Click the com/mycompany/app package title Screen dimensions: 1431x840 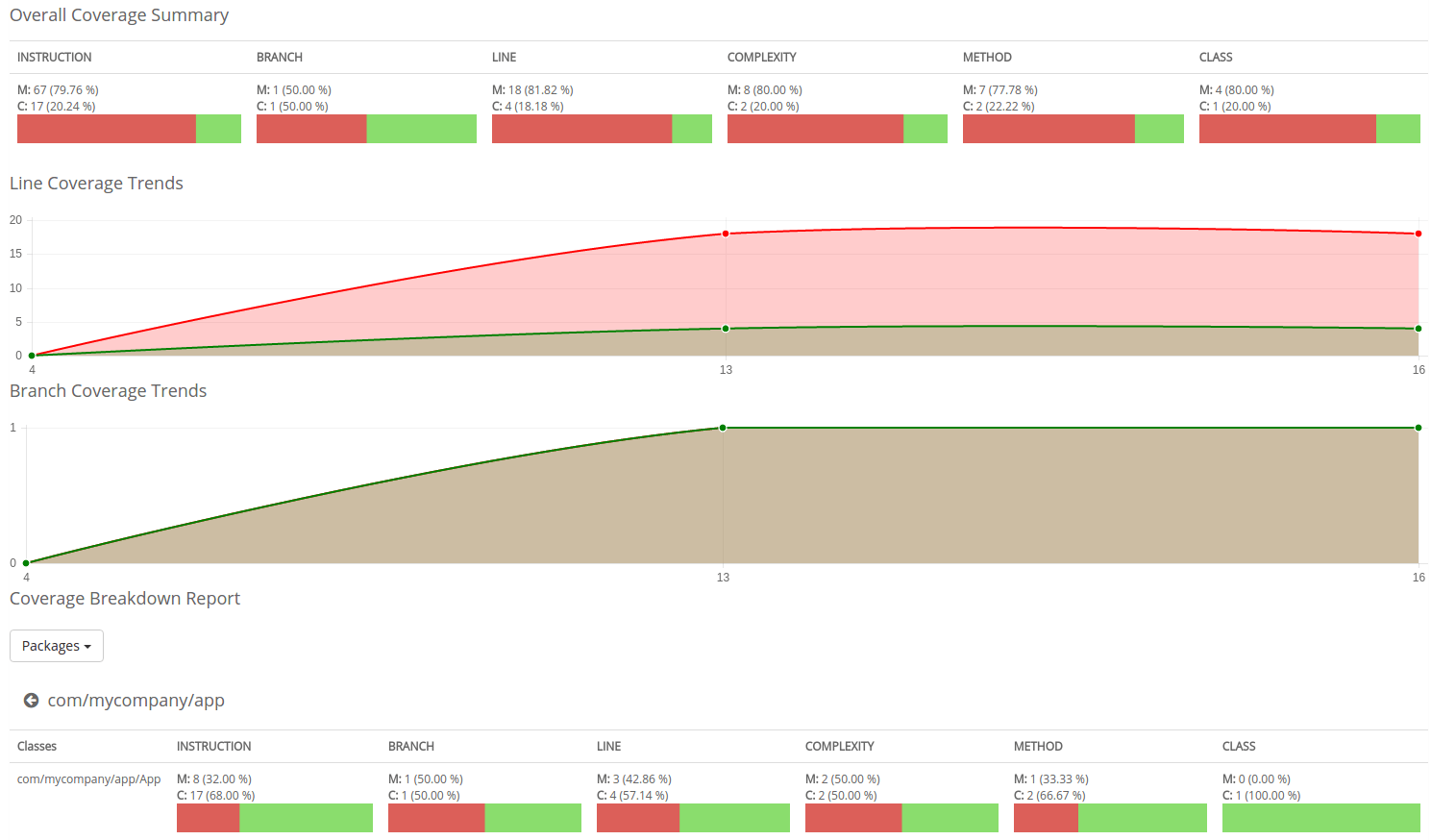(136, 701)
